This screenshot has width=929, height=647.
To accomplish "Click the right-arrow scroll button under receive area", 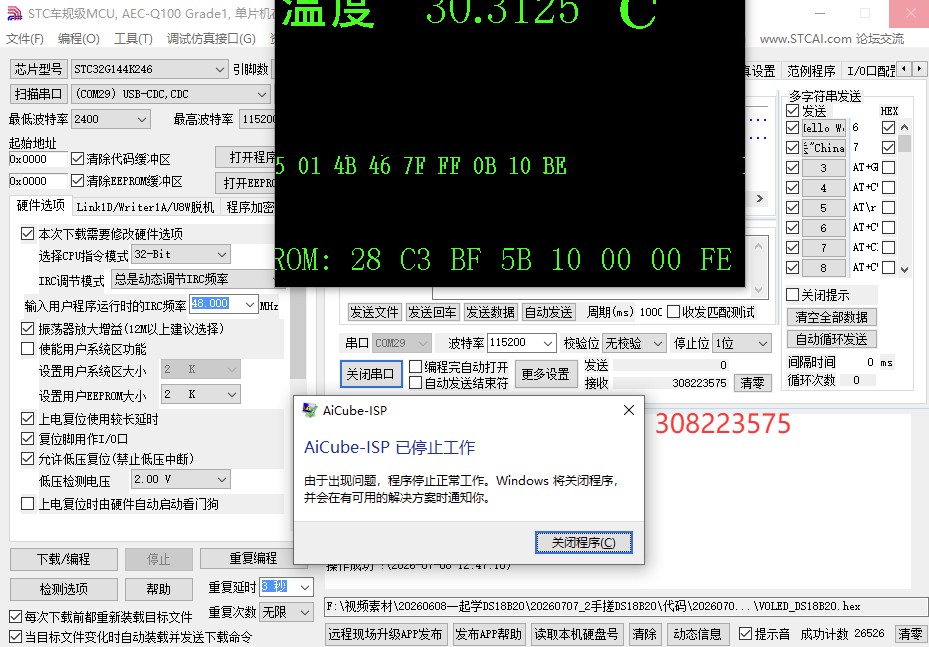I will coord(760,198).
